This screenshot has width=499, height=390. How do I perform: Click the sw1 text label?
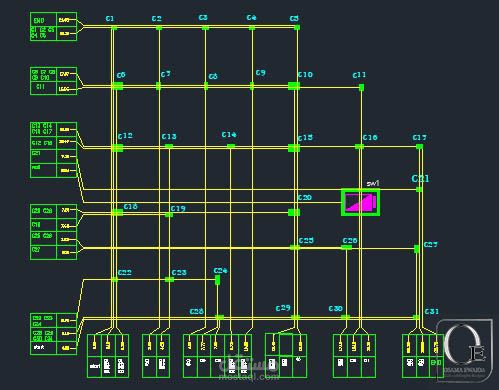(373, 183)
